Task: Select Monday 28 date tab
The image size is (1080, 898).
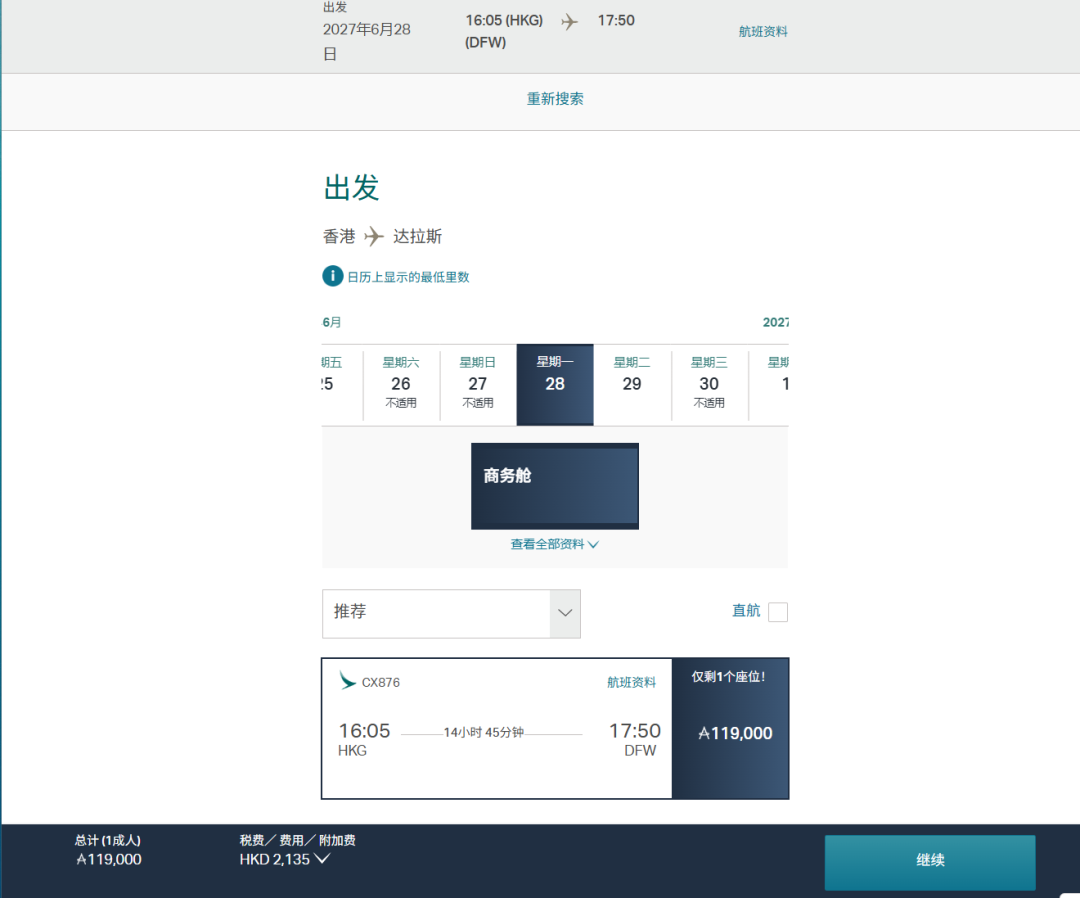Action: coord(555,384)
